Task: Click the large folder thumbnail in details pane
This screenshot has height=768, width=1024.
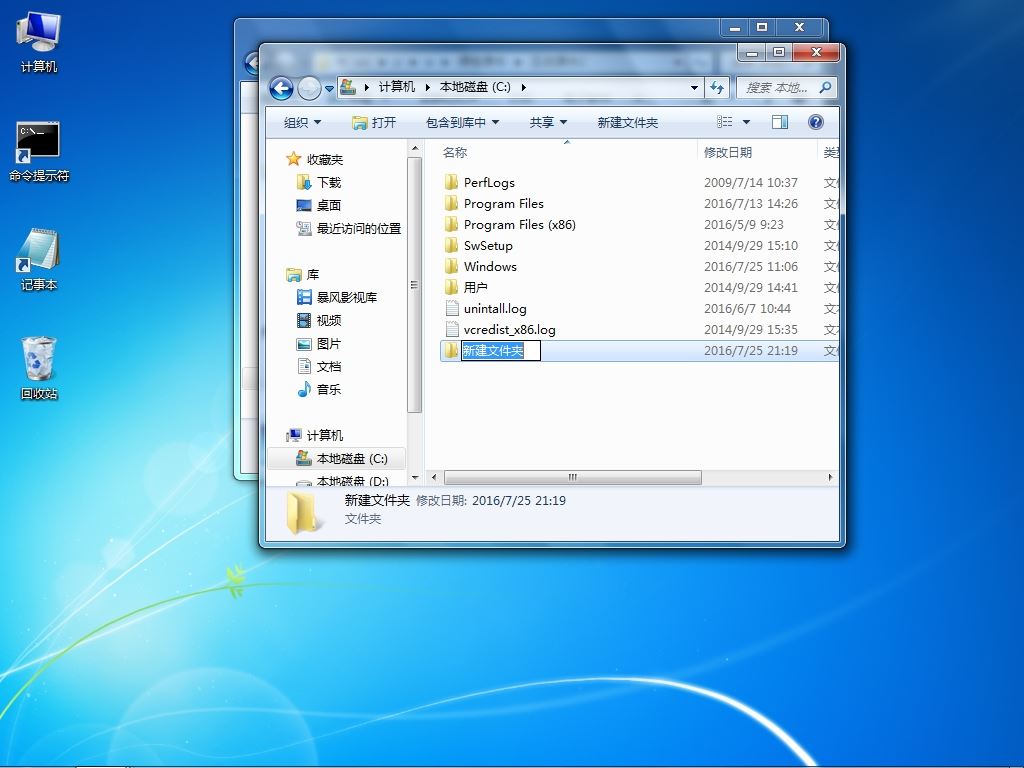Action: [304, 513]
